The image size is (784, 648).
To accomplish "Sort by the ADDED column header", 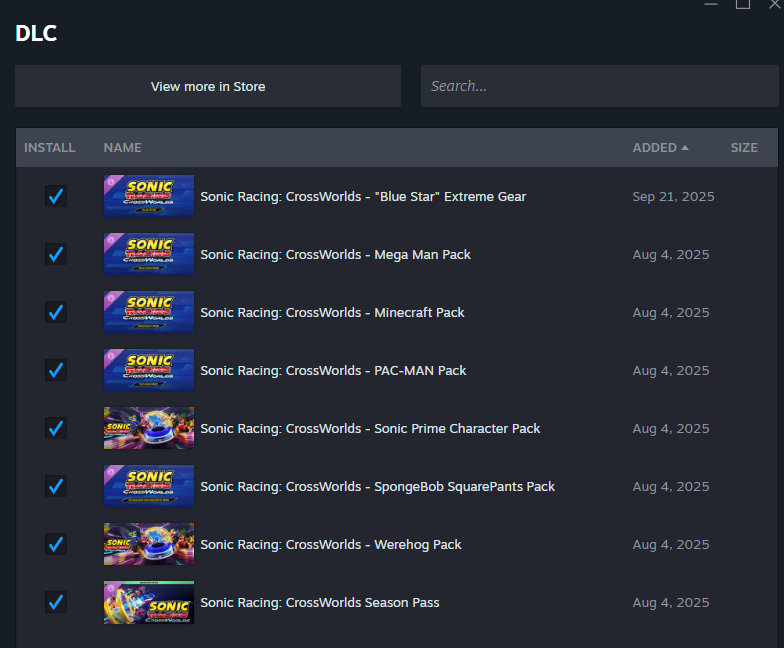I will pos(654,148).
